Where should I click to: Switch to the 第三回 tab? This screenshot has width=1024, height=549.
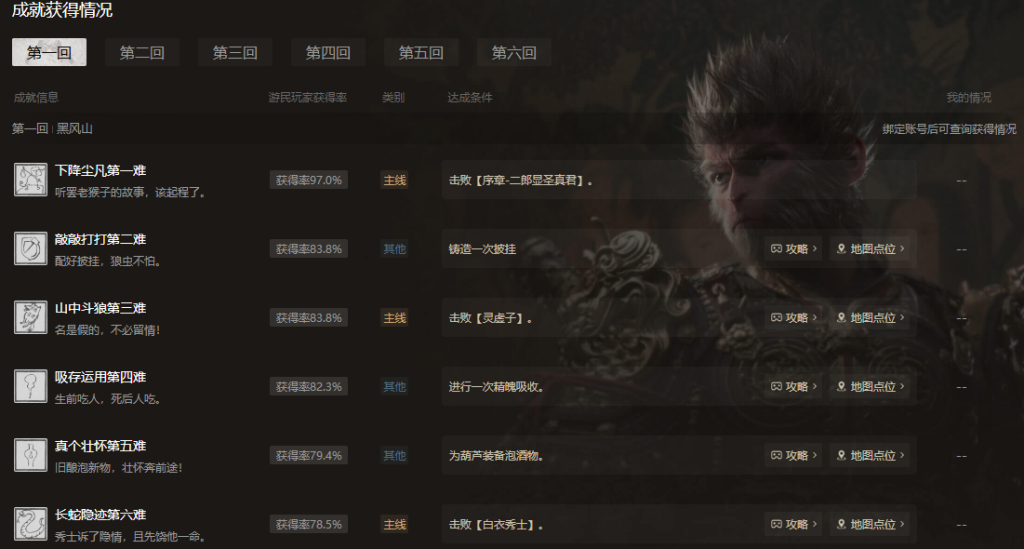(x=235, y=52)
